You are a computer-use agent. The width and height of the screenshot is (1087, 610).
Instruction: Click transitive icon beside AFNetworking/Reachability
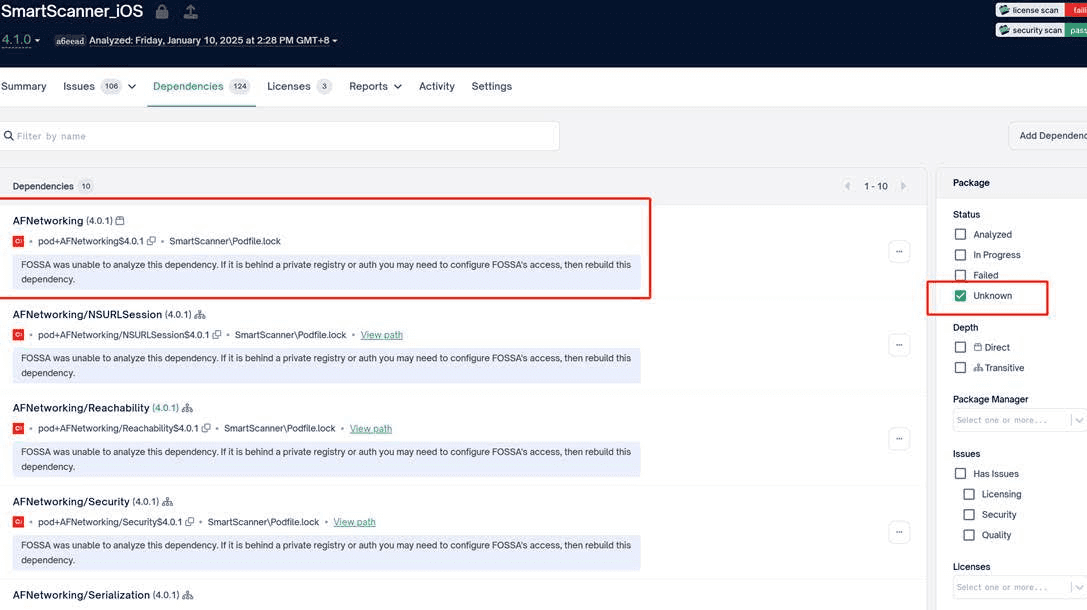tap(187, 408)
